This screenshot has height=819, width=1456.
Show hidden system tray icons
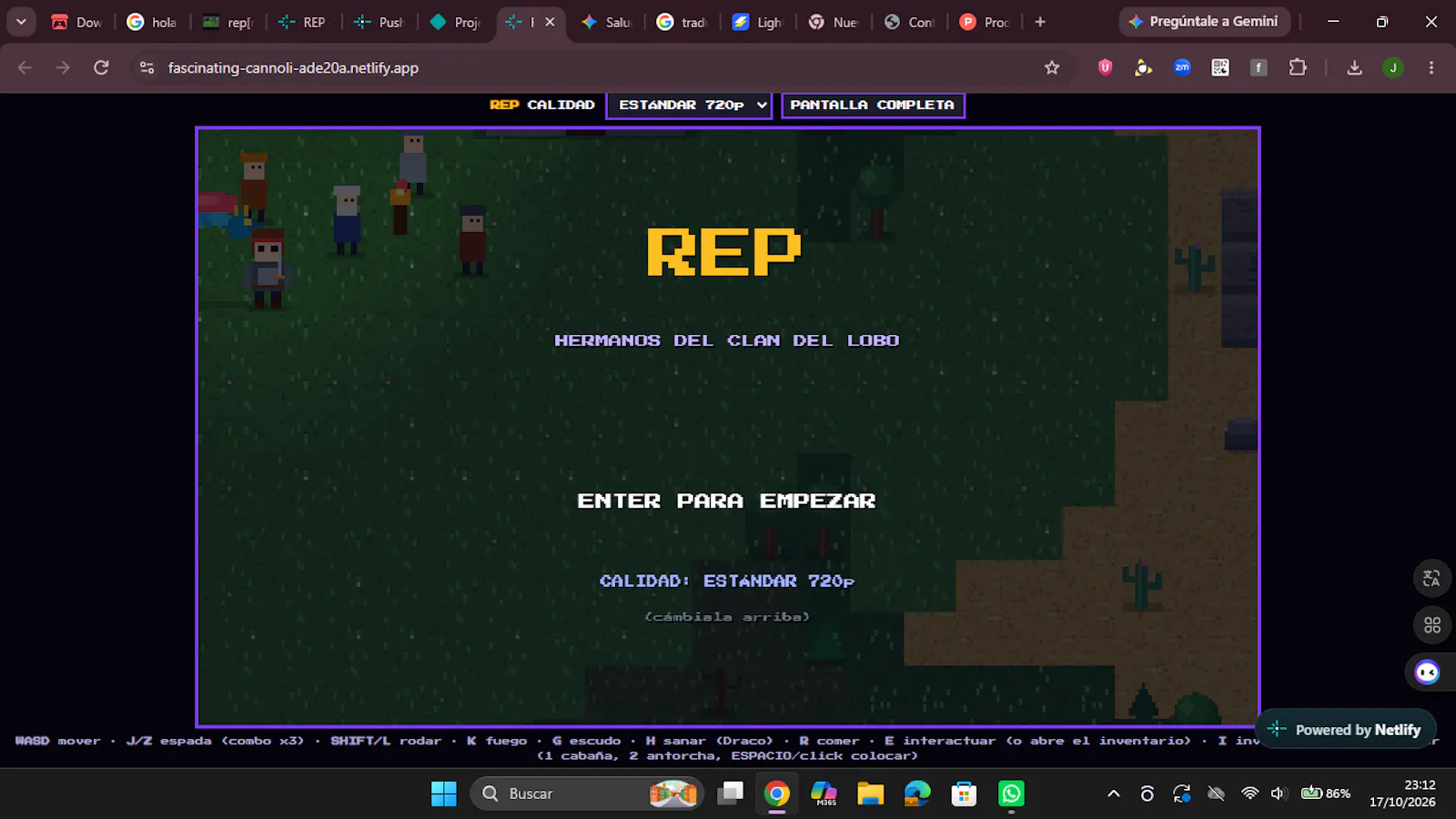click(1113, 794)
